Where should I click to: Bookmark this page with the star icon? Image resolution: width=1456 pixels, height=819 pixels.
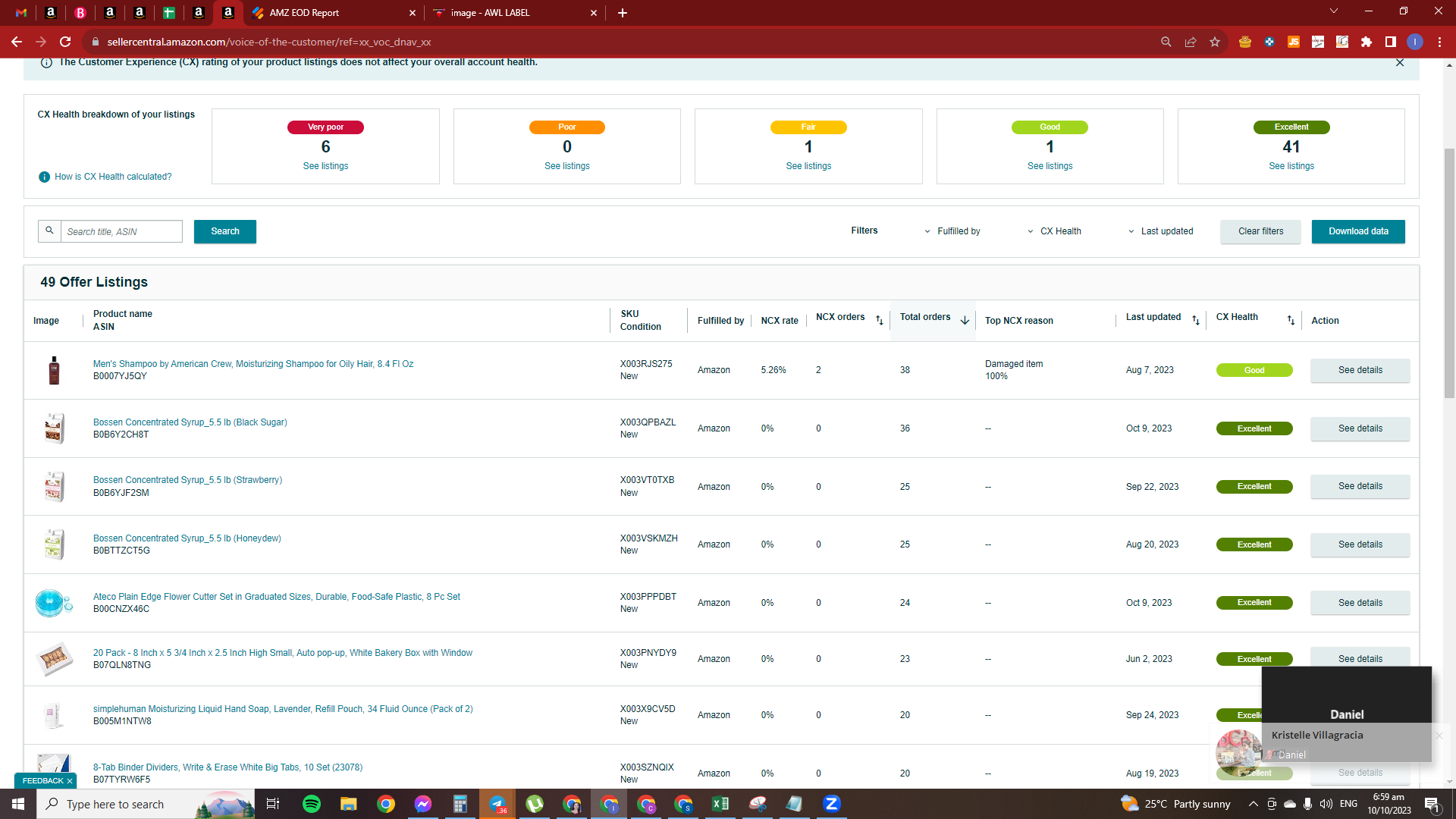coord(1215,42)
